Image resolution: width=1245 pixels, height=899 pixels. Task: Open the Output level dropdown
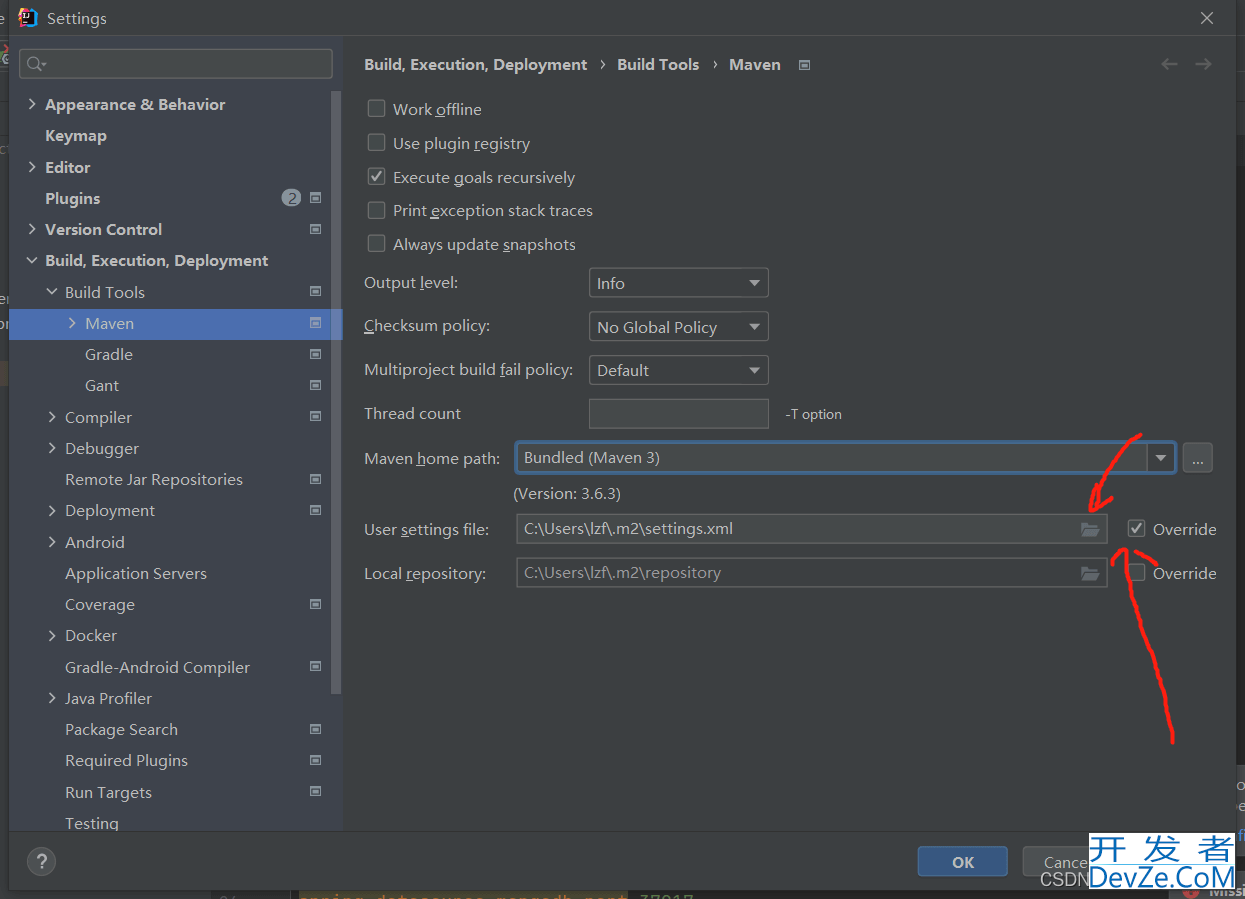tap(679, 283)
